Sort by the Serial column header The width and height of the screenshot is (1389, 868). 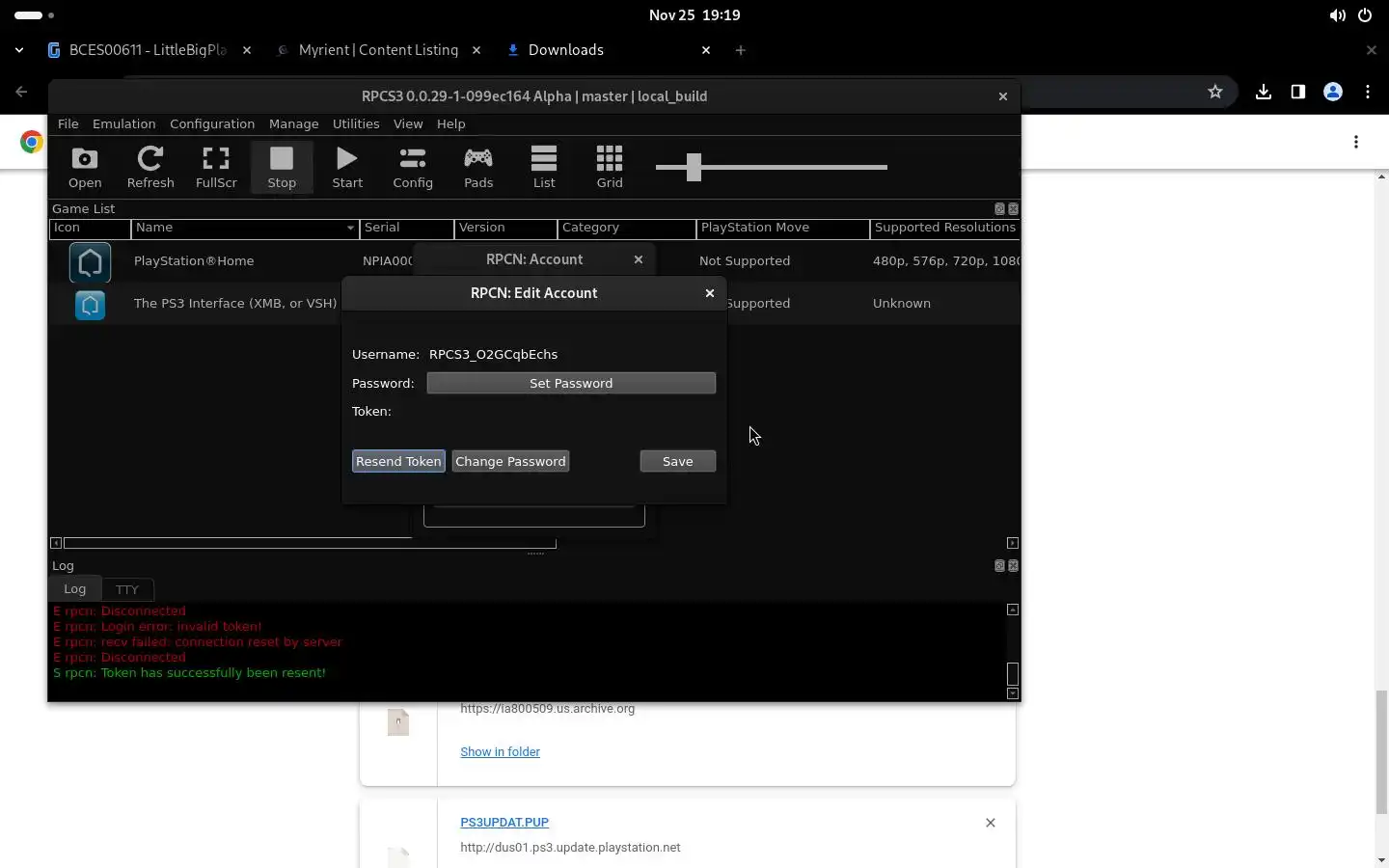(x=407, y=229)
